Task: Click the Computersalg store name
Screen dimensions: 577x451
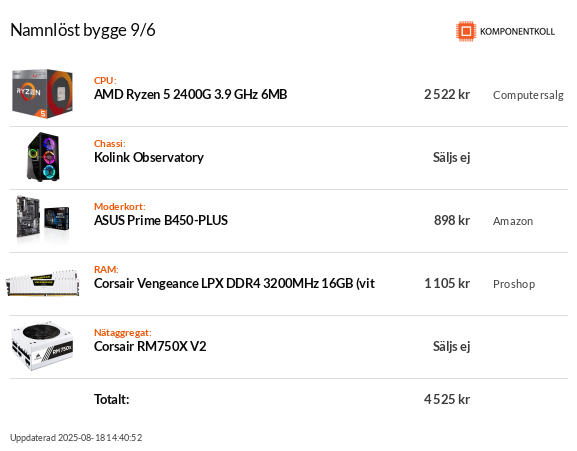Action: (528, 95)
